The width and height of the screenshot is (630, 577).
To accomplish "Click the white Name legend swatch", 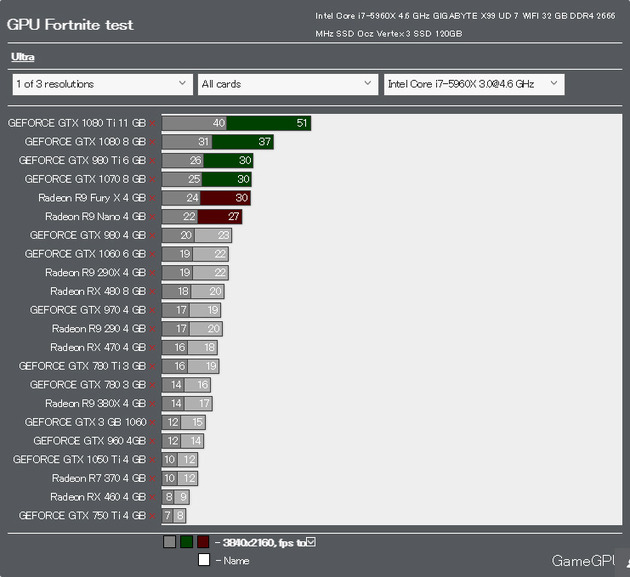I will [x=203, y=560].
